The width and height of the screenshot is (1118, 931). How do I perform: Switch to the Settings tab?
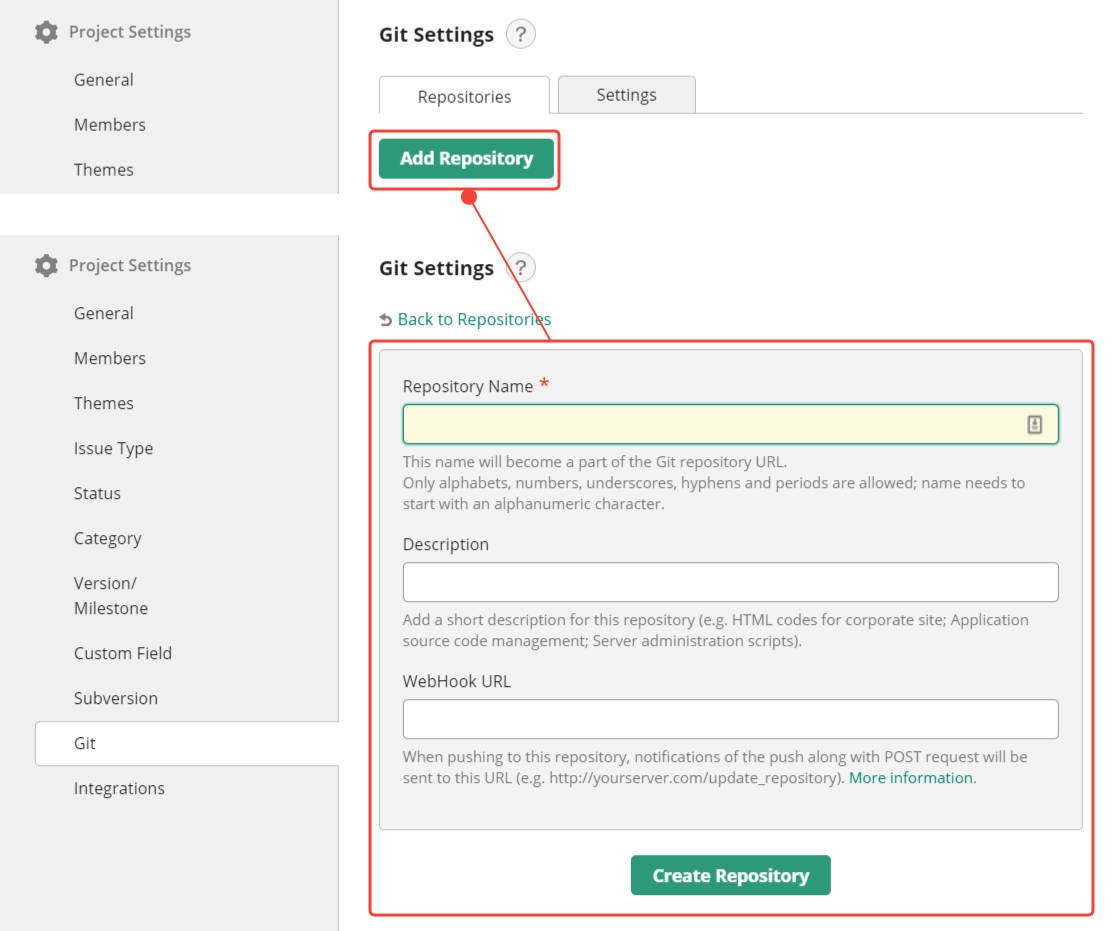626,94
